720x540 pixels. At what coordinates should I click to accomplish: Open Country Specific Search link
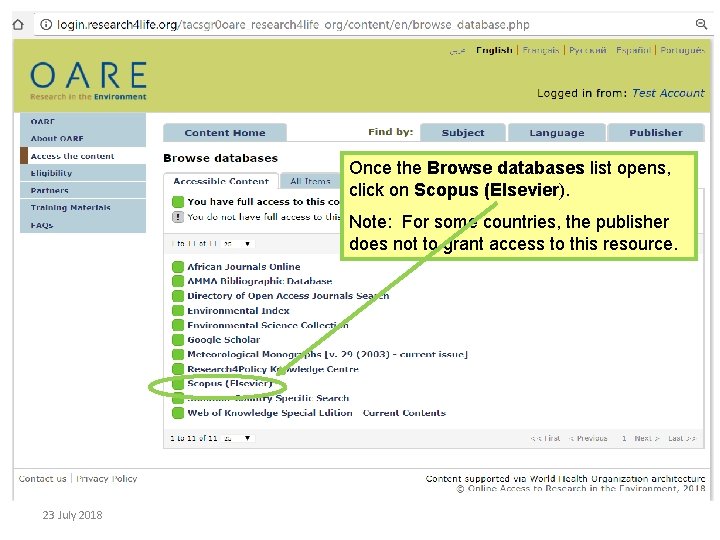point(268,398)
